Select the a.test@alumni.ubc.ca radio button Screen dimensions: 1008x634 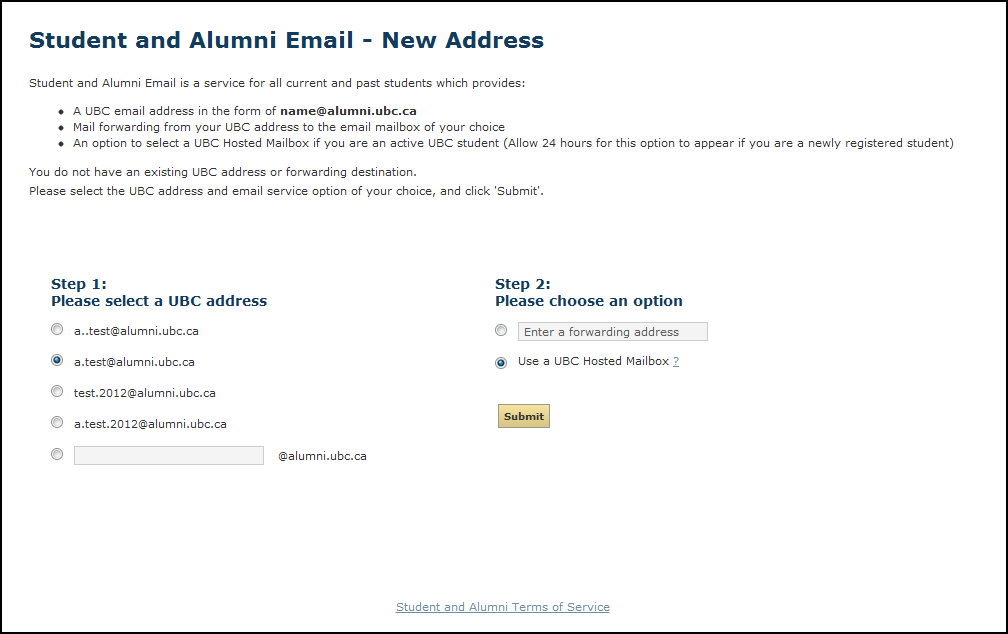tap(57, 360)
